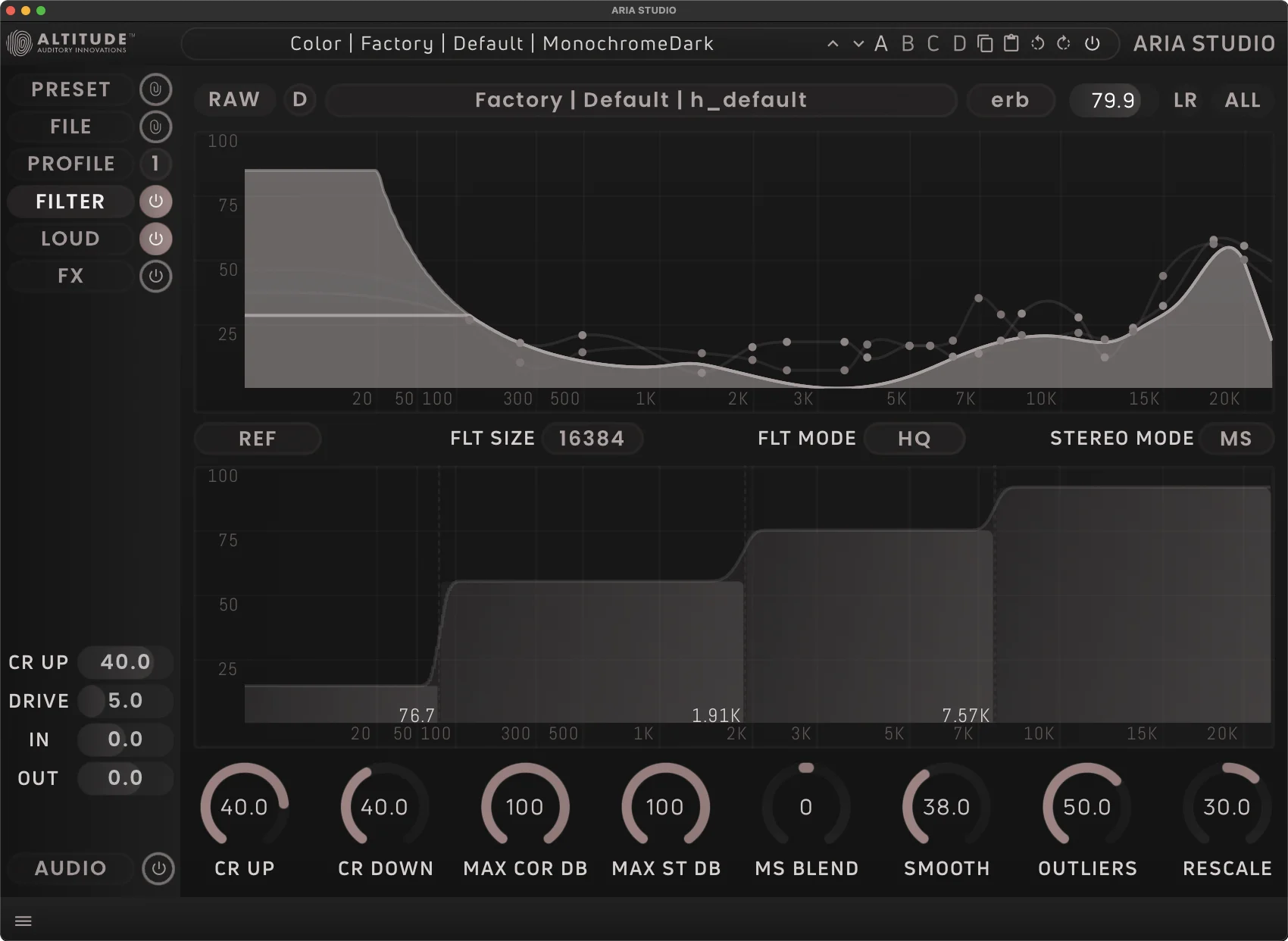Click the global bypass power icon top right

coord(1092,43)
